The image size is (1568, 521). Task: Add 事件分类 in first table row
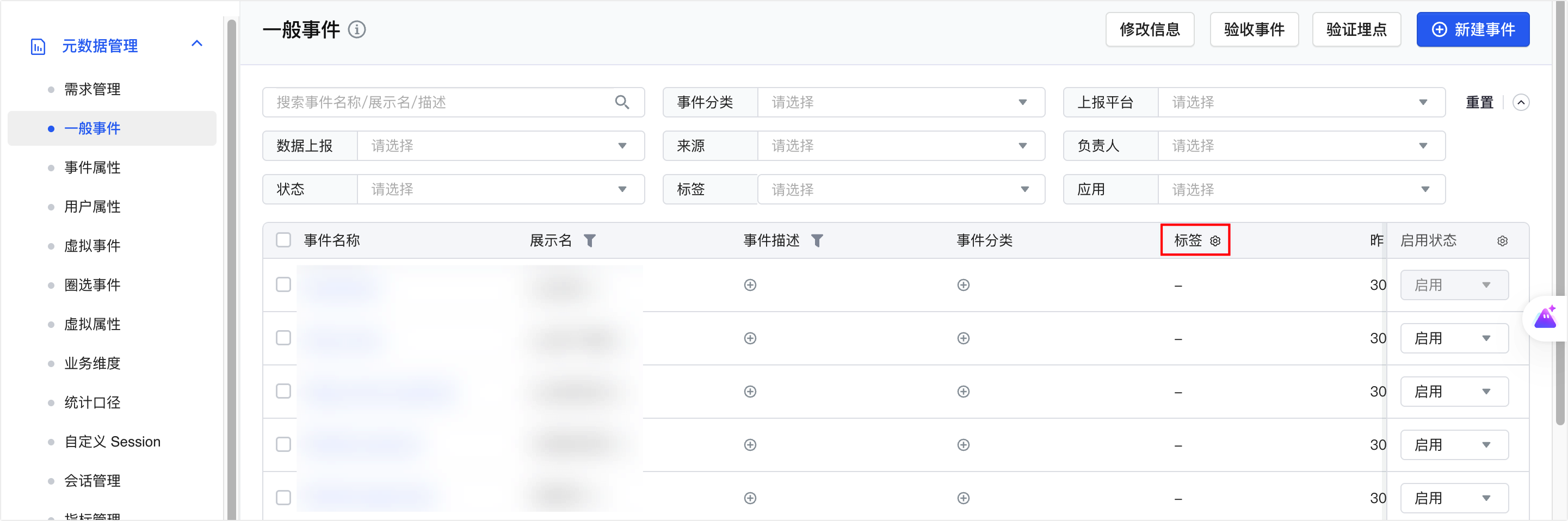pos(963,285)
